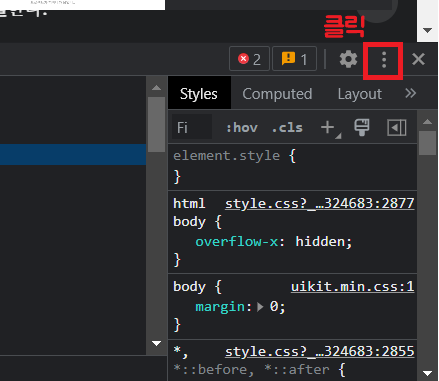Close the DevTools panel

(x=418, y=60)
